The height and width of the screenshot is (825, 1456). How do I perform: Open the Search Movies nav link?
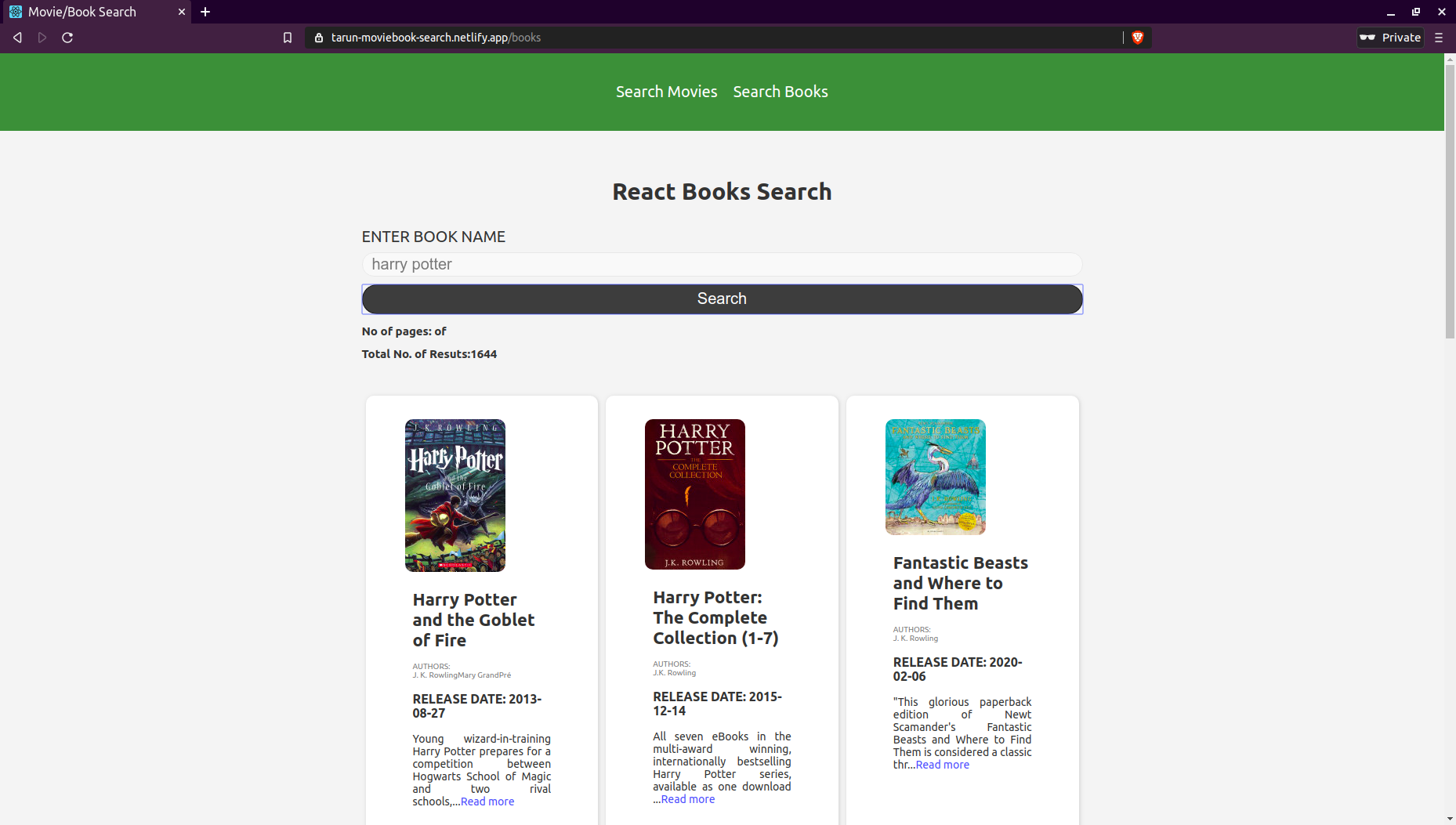pyautogui.click(x=667, y=92)
